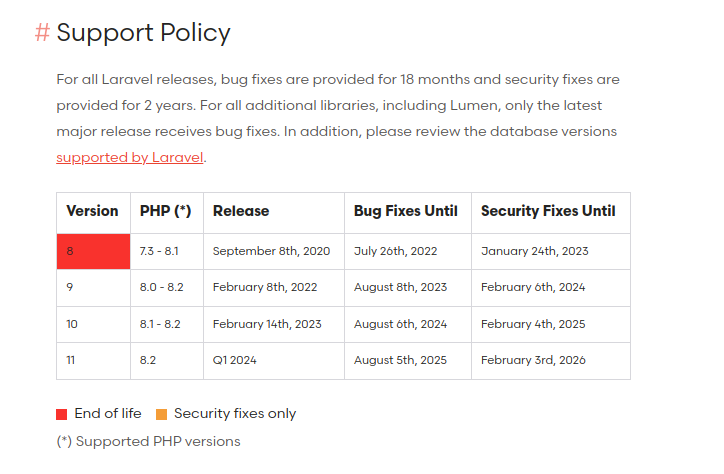This screenshot has width=724, height=474.
Task: Click the # anchor beside Support Policy
Action: coord(42,33)
